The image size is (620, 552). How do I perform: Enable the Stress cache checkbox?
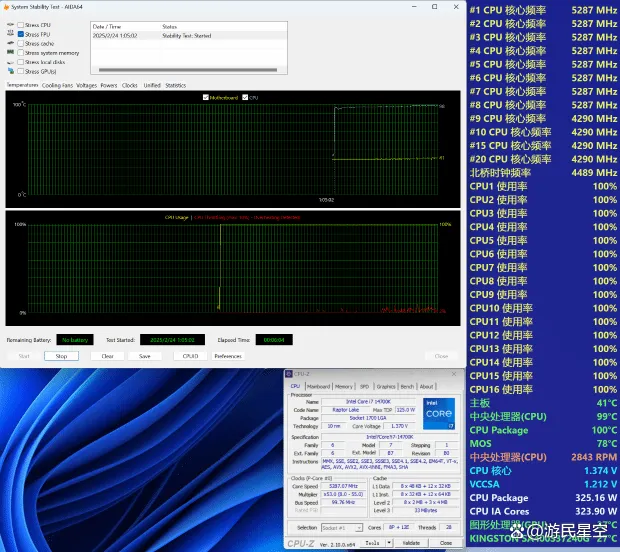click(x=21, y=43)
